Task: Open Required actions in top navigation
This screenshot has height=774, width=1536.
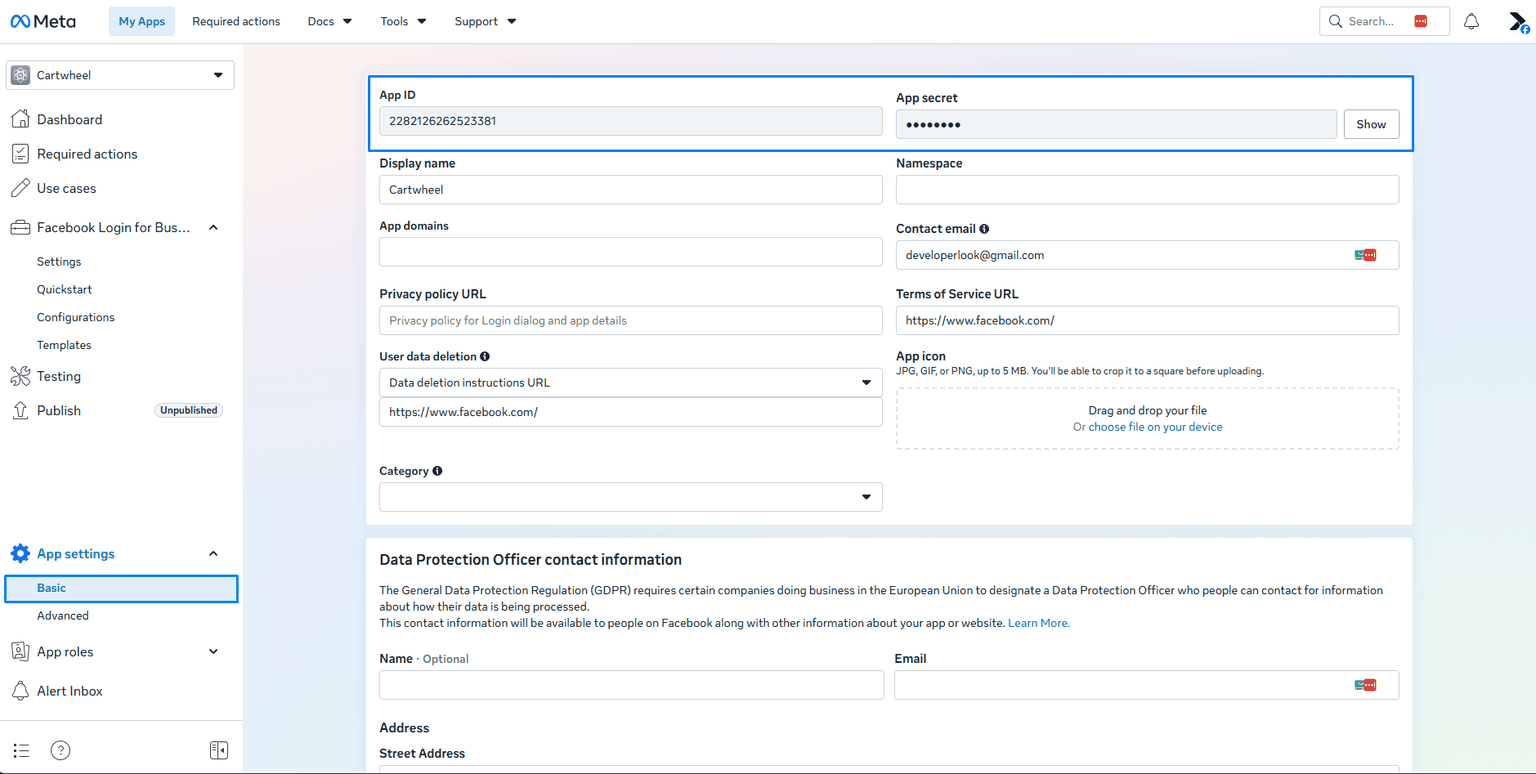Action: 236,21
